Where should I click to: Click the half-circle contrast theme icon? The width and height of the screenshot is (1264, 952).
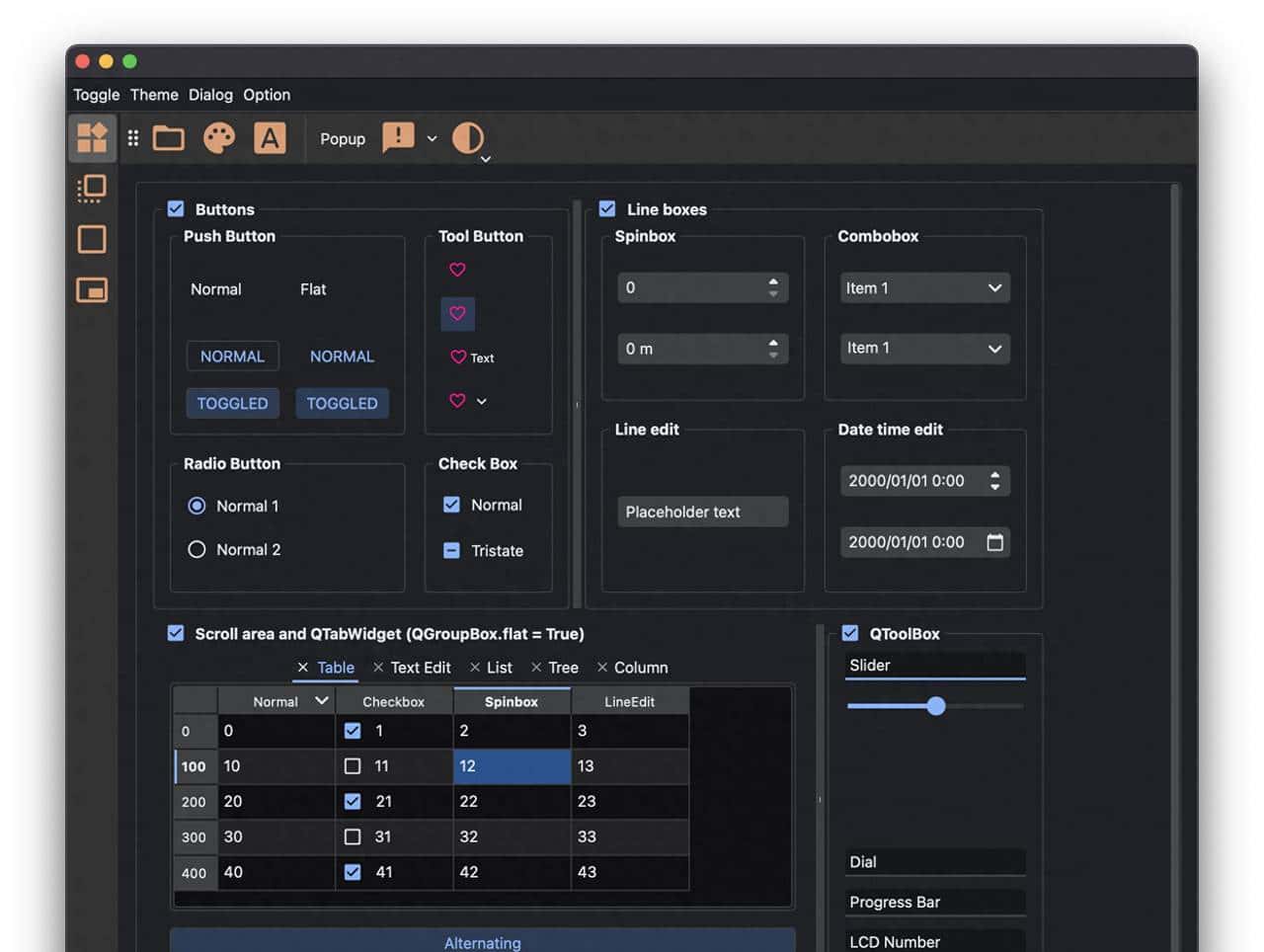point(468,138)
